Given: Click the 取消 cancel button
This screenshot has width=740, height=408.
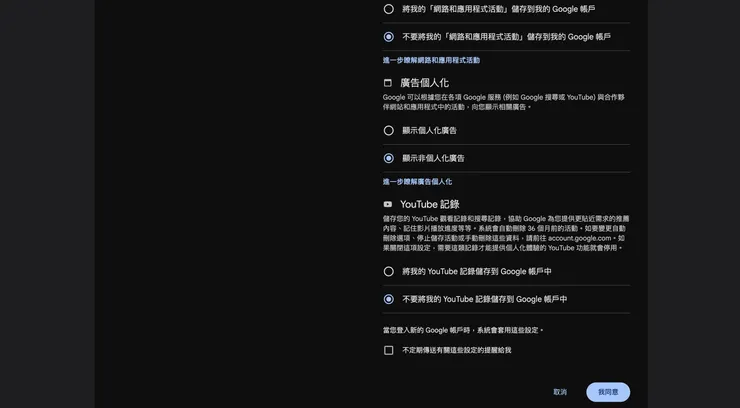Looking at the screenshot, I should point(560,392).
